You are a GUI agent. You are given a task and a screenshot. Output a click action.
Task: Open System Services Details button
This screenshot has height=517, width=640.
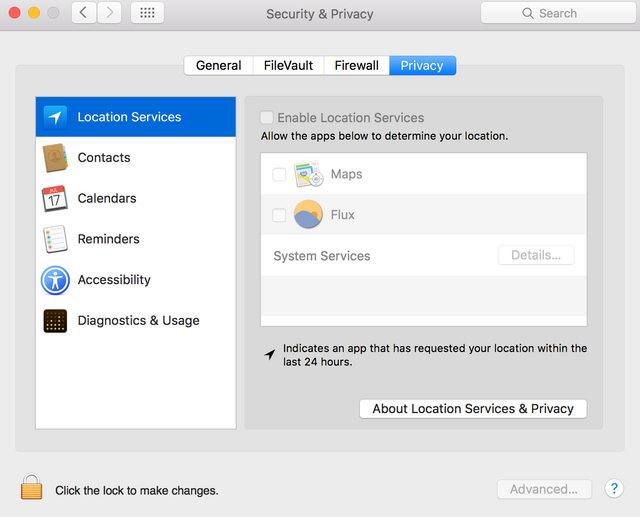tap(536, 255)
